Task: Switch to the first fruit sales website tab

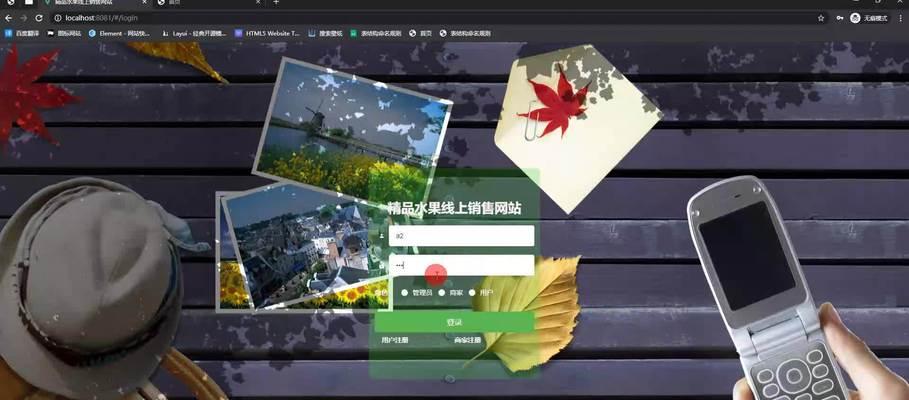Action: (x=95, y=2)
